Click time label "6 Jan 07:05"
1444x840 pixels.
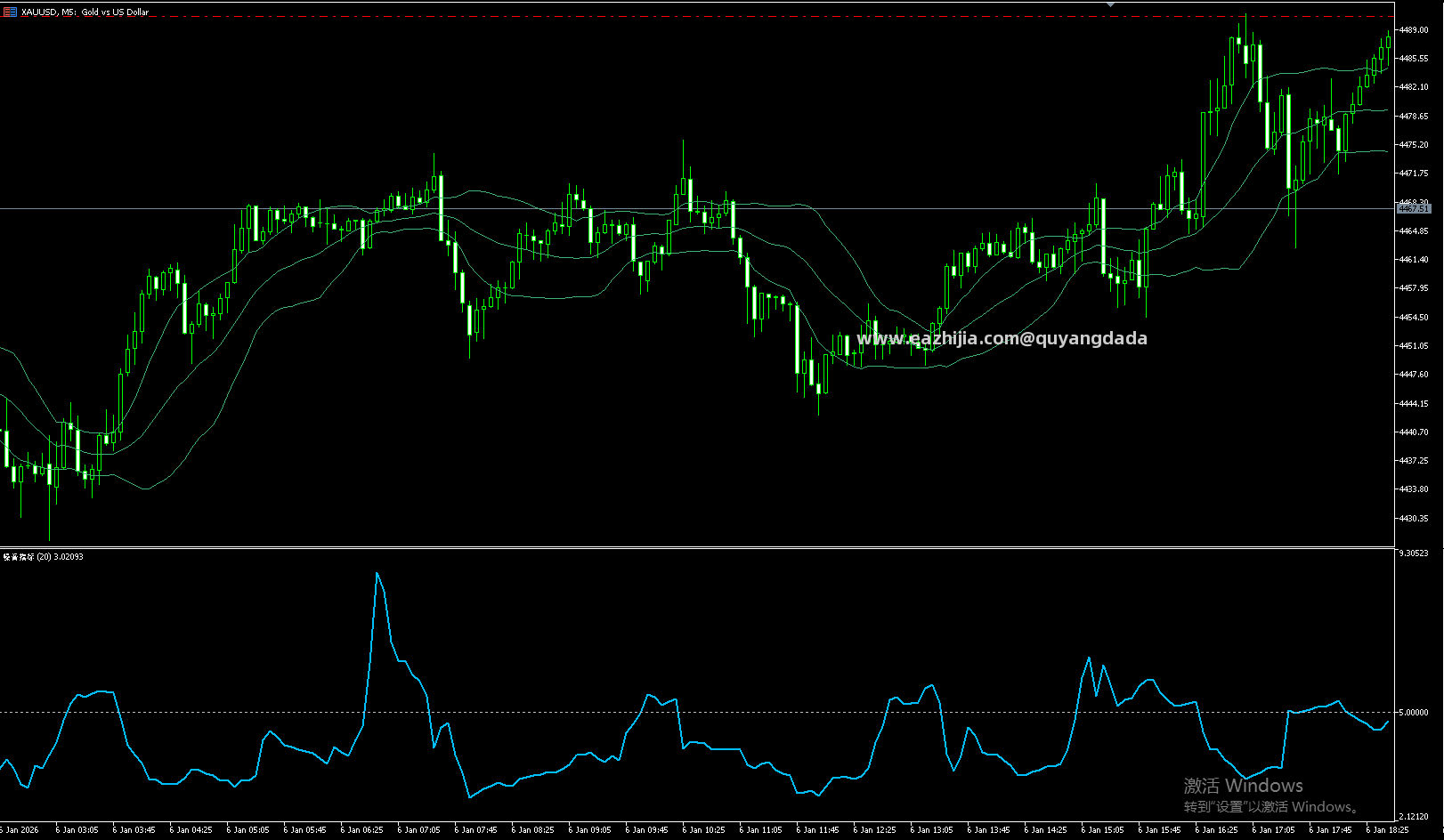[x=418, y=830]
